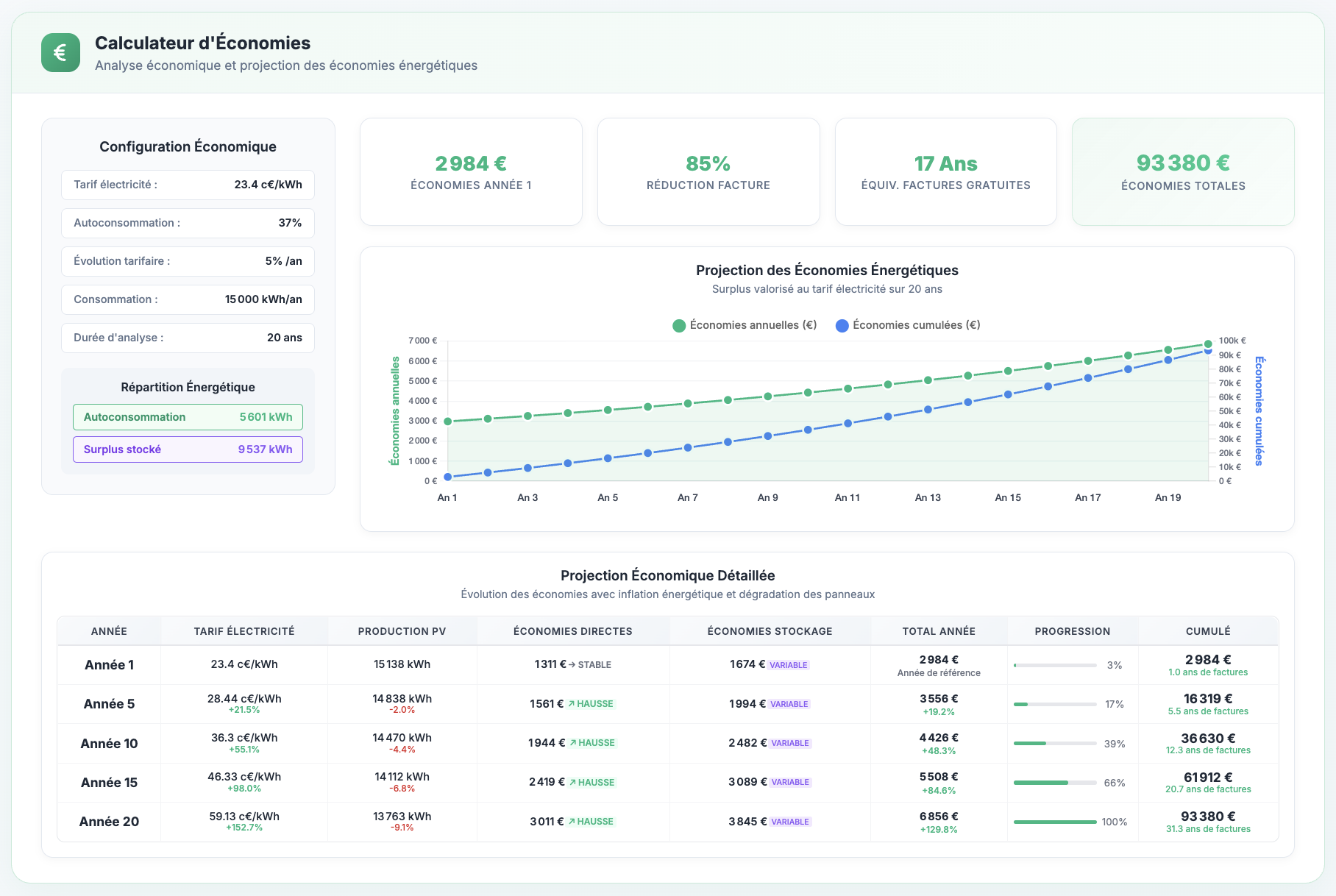Screen dimensions: 1336x896
Task: Select the Tarif électricité 23.4 c€/kWh field
Action: (x=188, y=185)
